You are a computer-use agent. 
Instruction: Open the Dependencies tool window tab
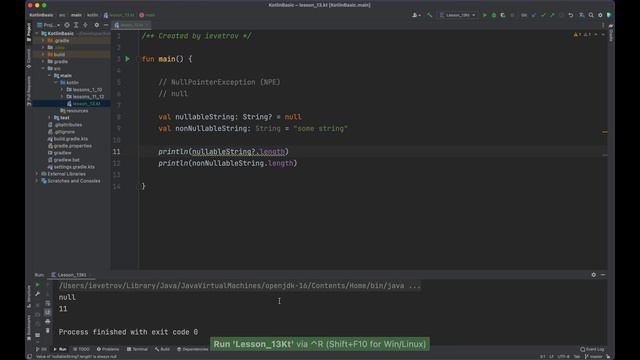[193, 349]
